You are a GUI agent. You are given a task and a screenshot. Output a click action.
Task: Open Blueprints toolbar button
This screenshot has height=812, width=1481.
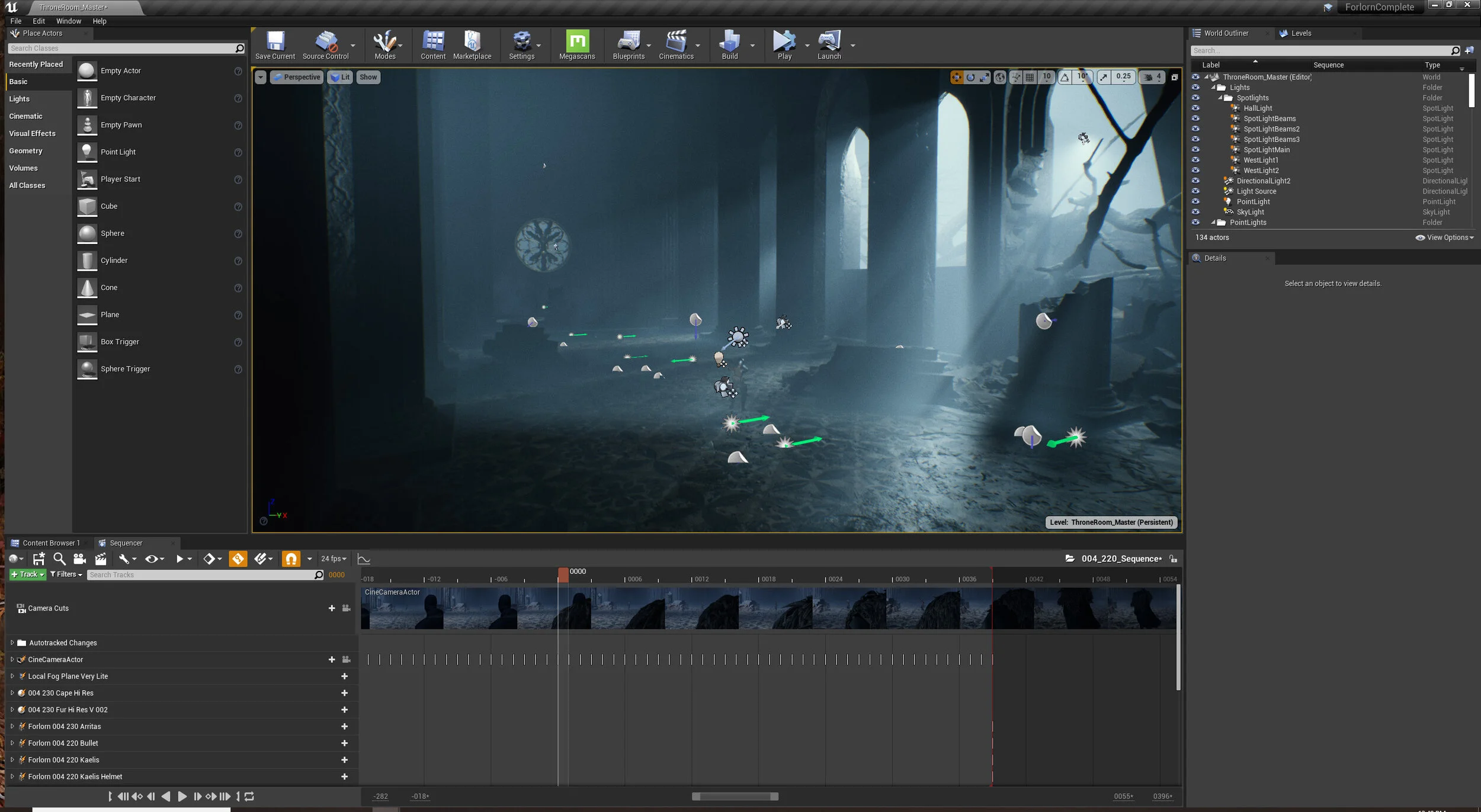[x=628, y=44]
